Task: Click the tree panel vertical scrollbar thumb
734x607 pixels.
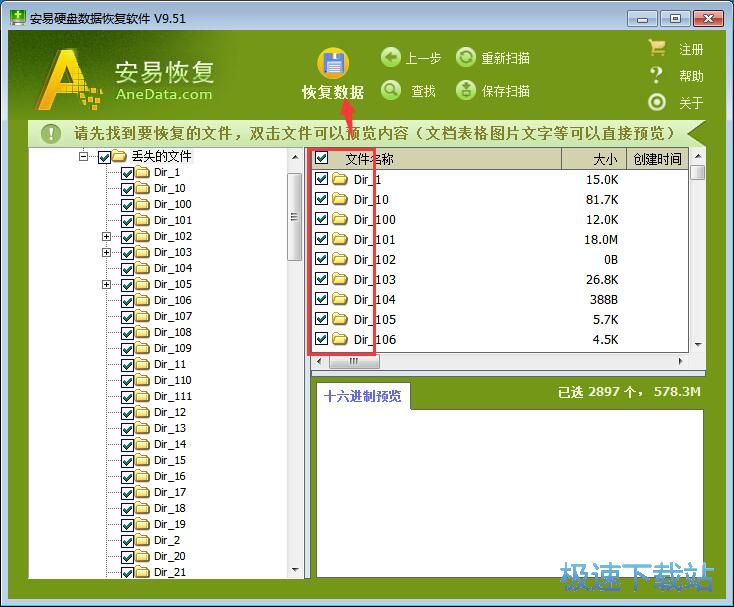Action: click(294, 217)
